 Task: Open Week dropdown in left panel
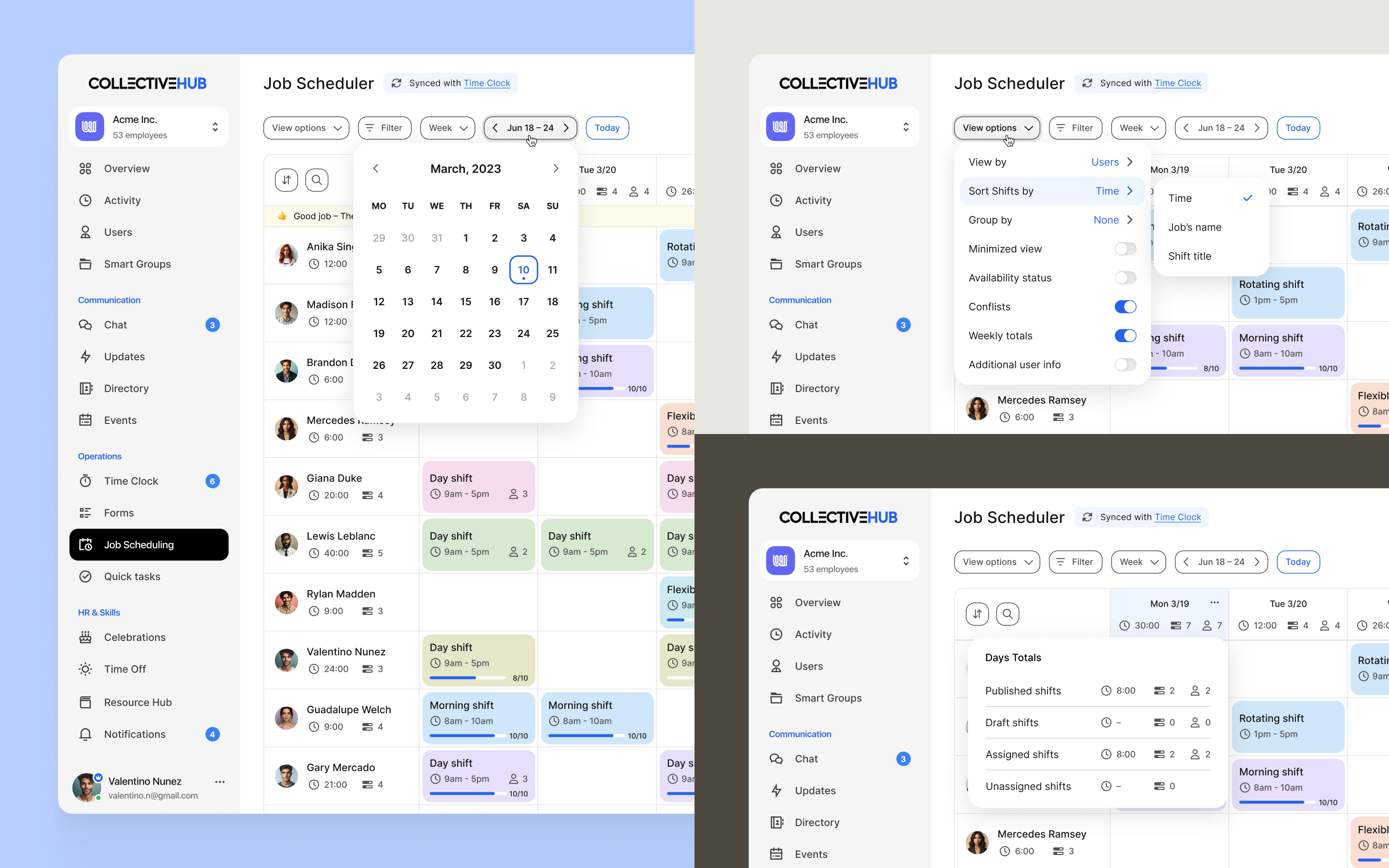tap(448, 128)
